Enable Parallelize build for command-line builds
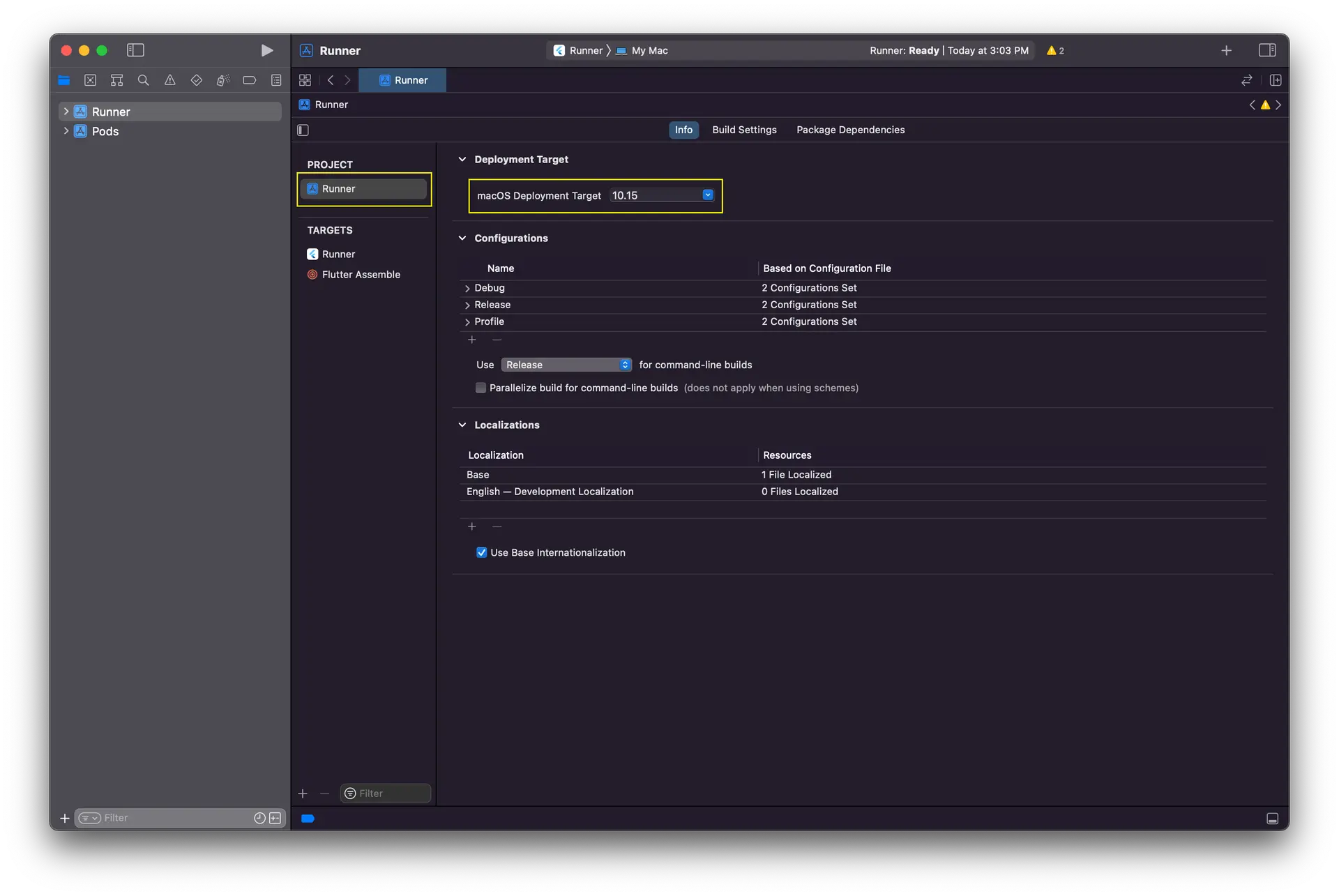 (x=481, y=388)
